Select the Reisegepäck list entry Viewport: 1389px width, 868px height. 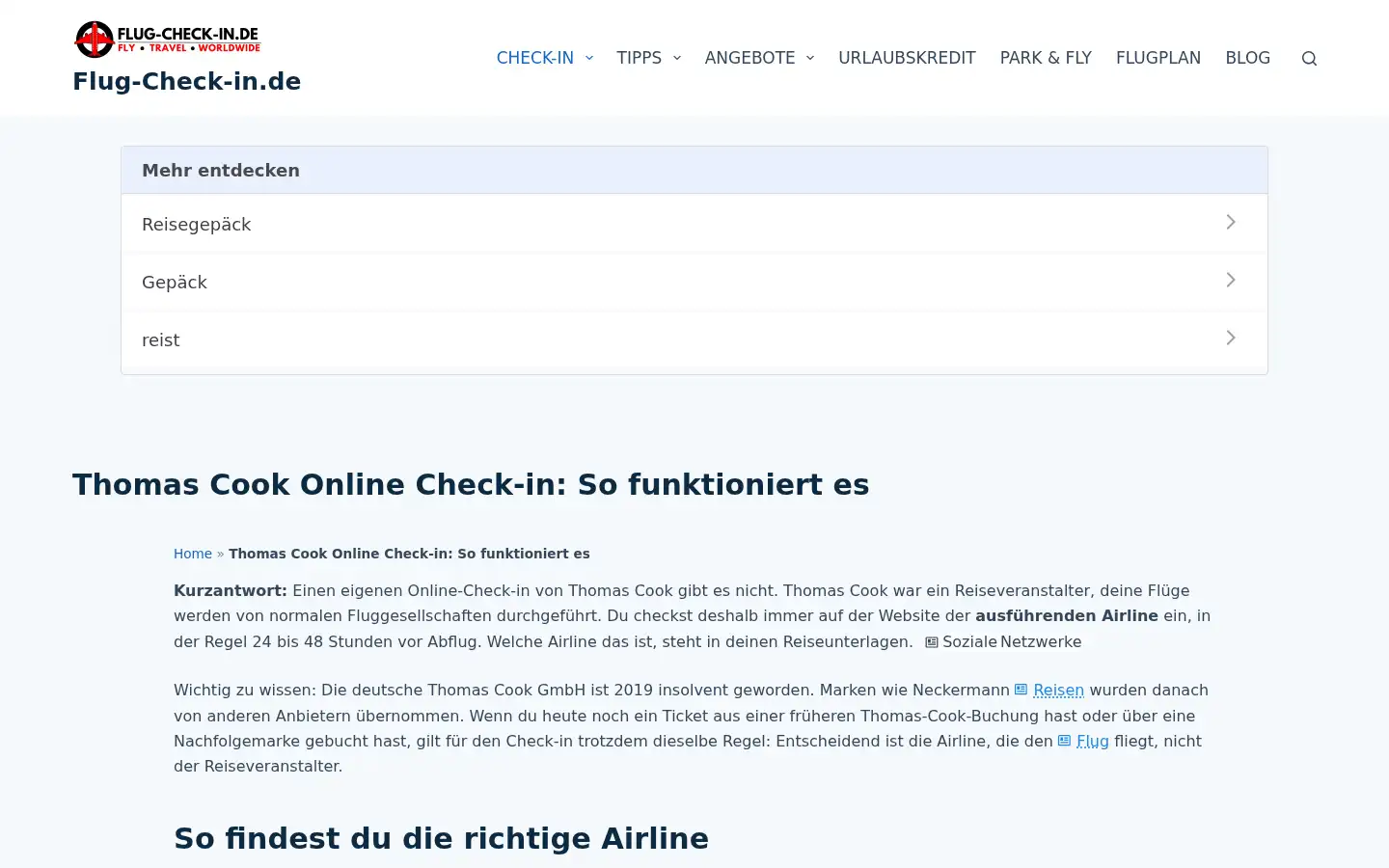[694, 224]
